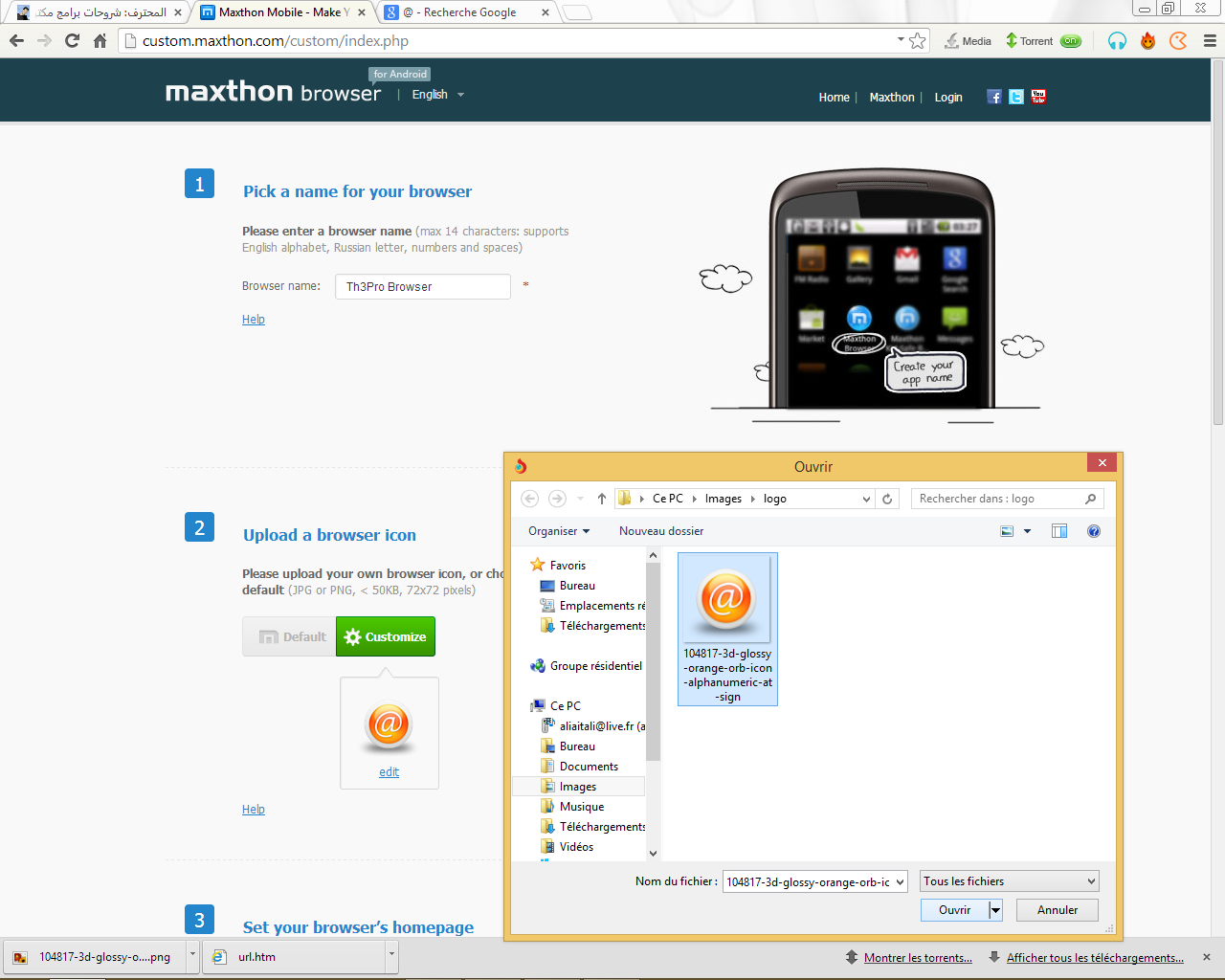
Task: Toggle the Torrent on switch
Action: pyautogui.click(x=1071, y=41)
